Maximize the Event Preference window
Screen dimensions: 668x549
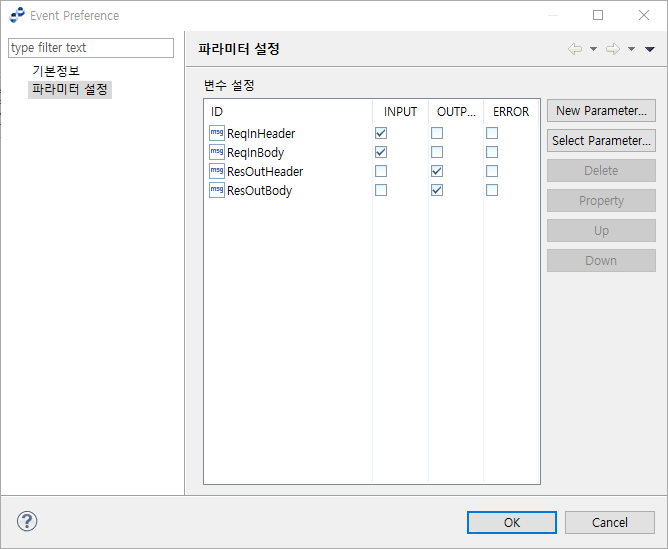point(598,15)
